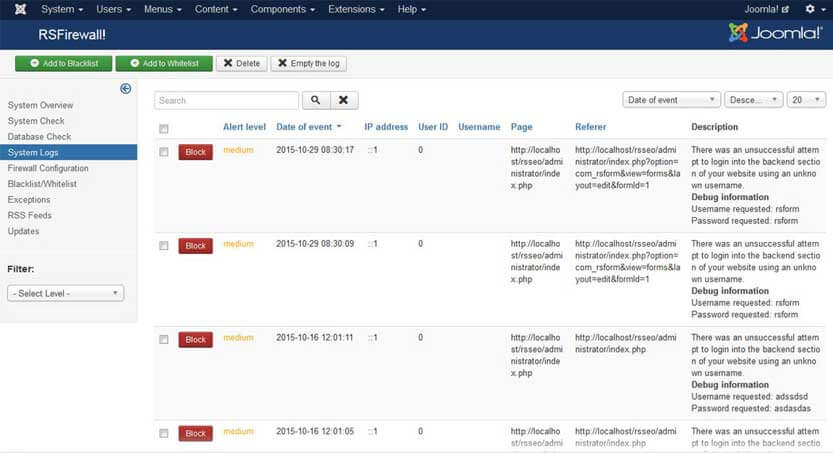The width and height of the screenshot is (833, 453).
Task: Go to System Check in sidebar
Action: [36, 121]
